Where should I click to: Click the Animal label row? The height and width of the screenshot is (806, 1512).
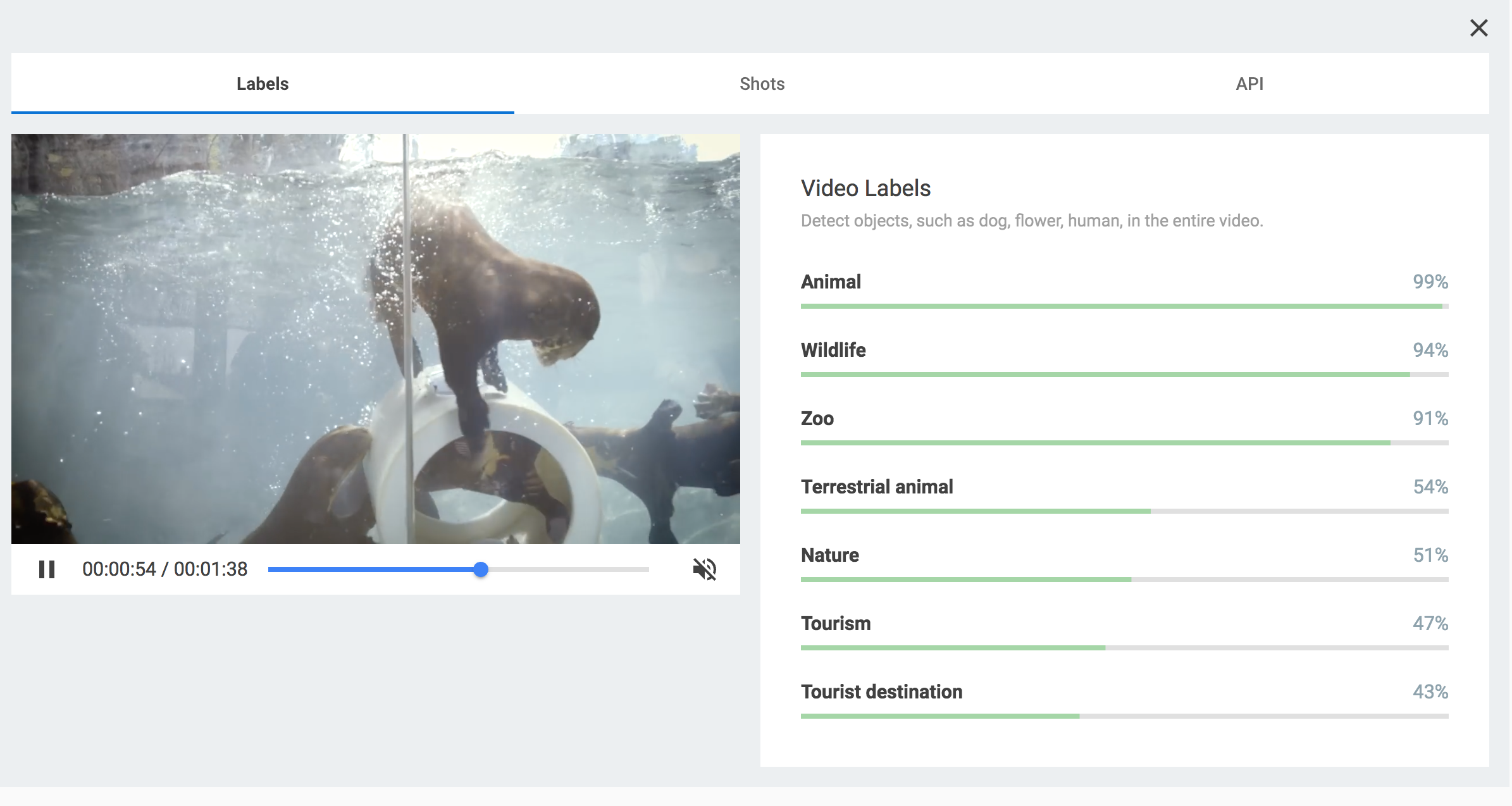[1124, 290]
